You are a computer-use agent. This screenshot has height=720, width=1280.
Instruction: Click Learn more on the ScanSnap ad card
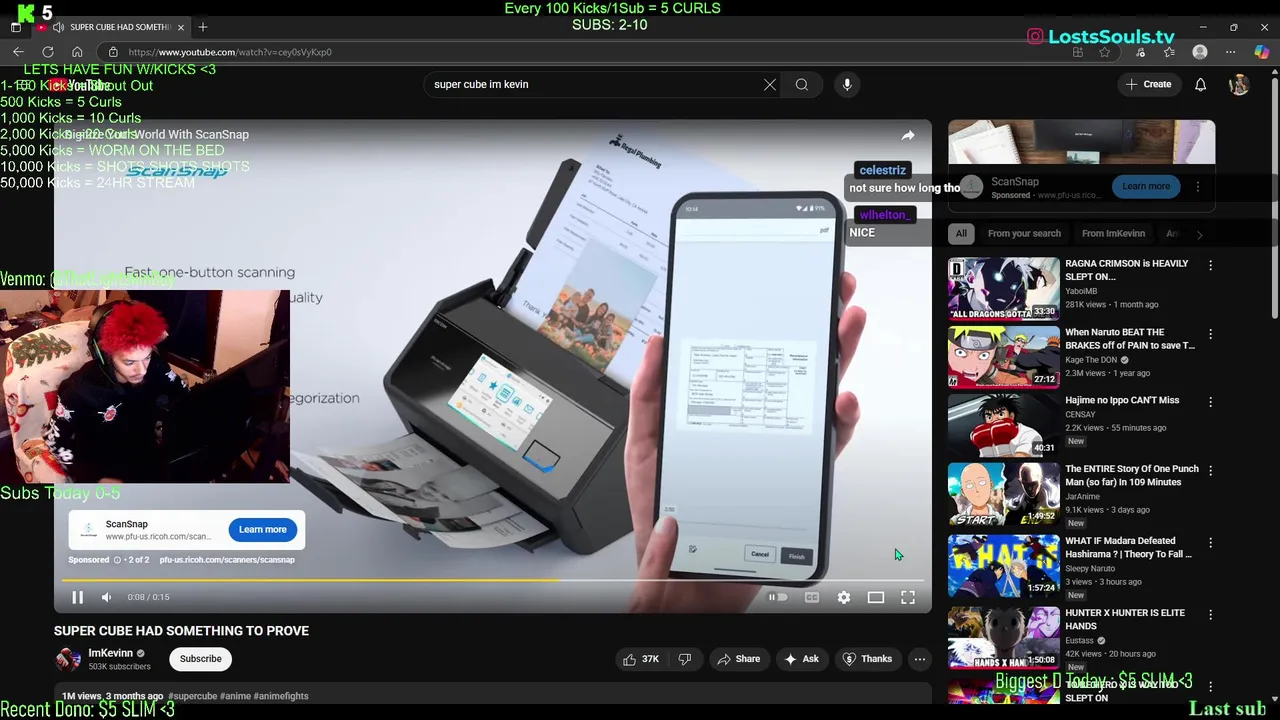point(263,529)
